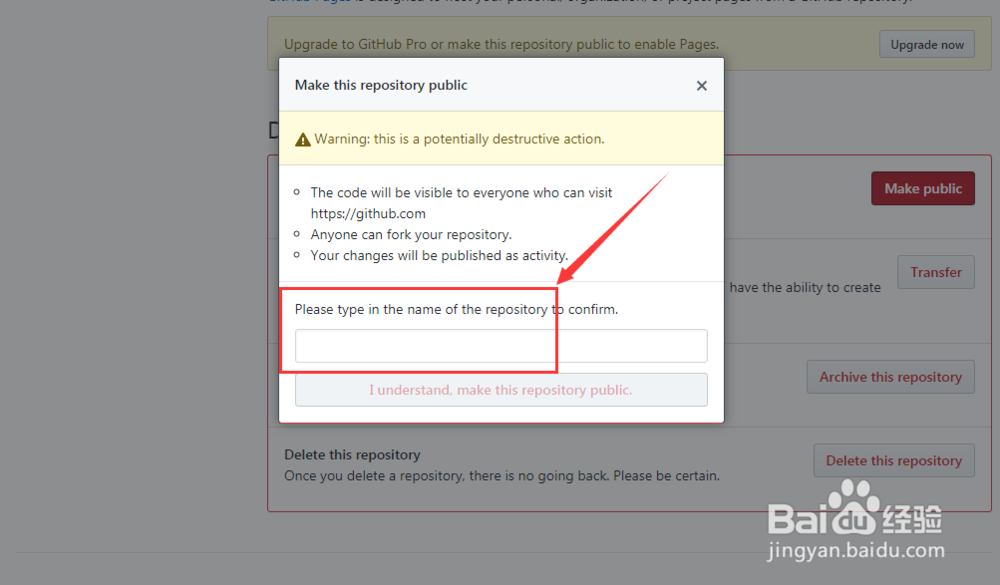The image size is (1000, 585).
Task: Click Please type in the name prompt
Action: tap(457, 309)
